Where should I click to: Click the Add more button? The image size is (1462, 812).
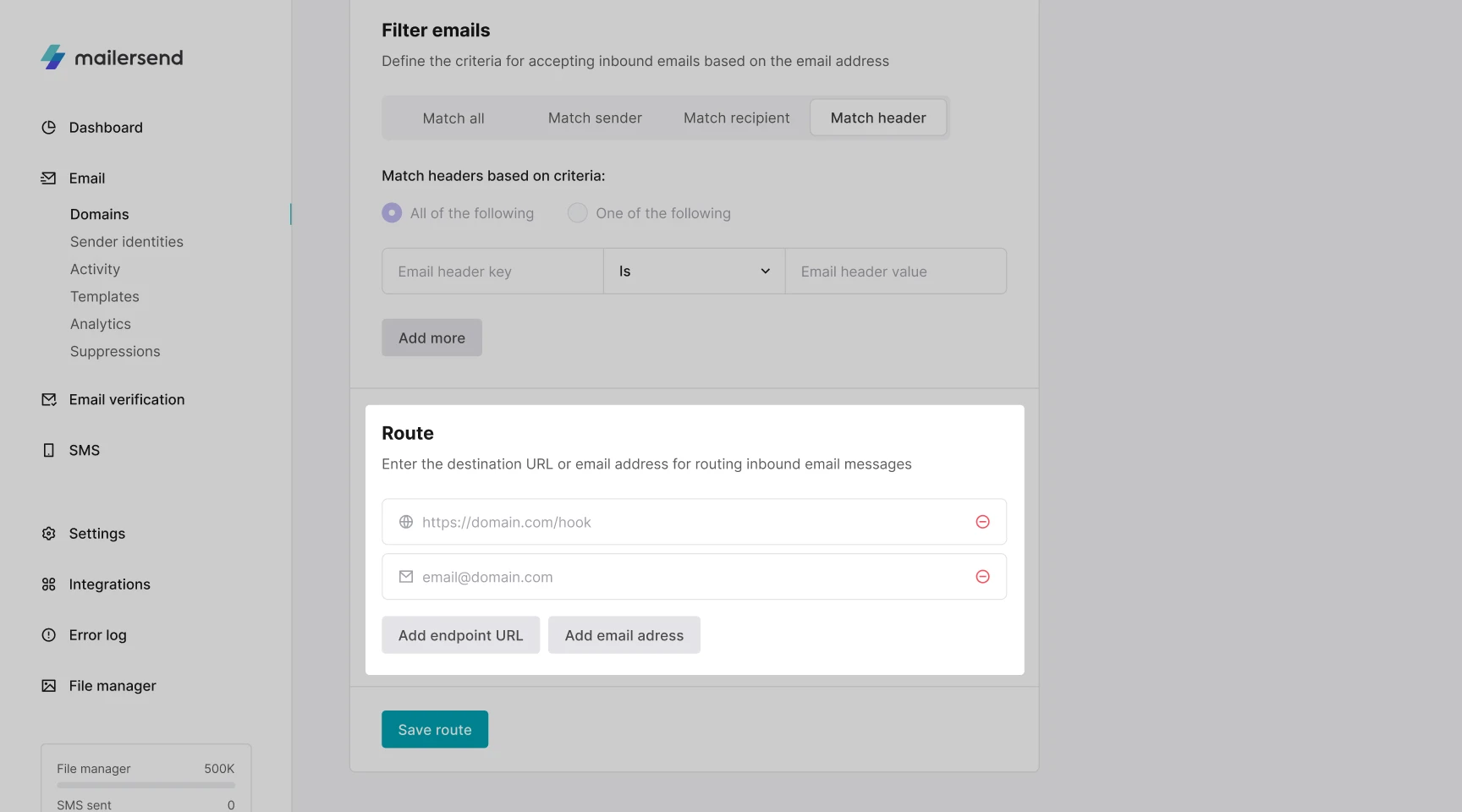point(431,338)
